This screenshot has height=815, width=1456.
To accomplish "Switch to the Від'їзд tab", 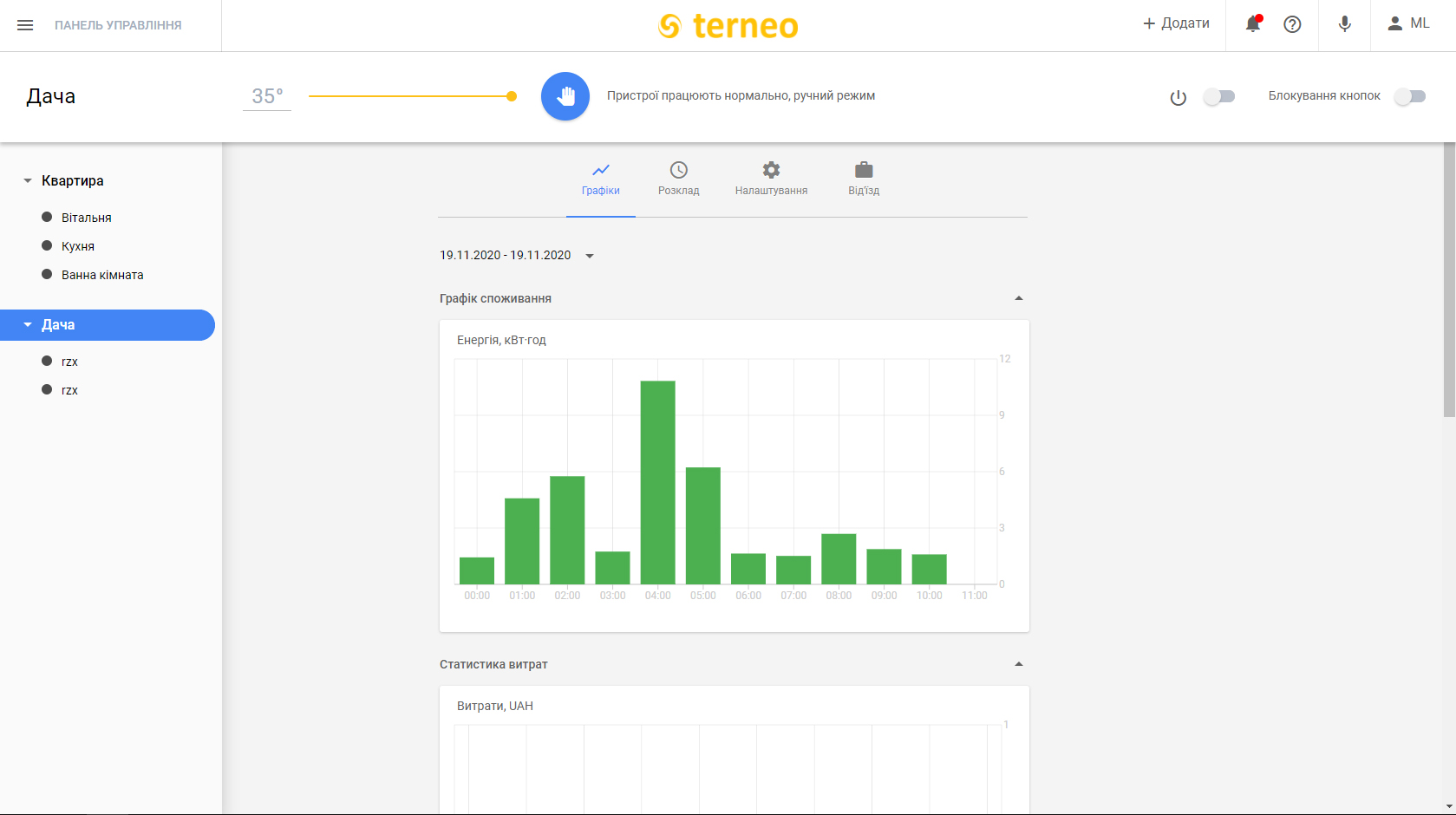I will pos(864,178).
